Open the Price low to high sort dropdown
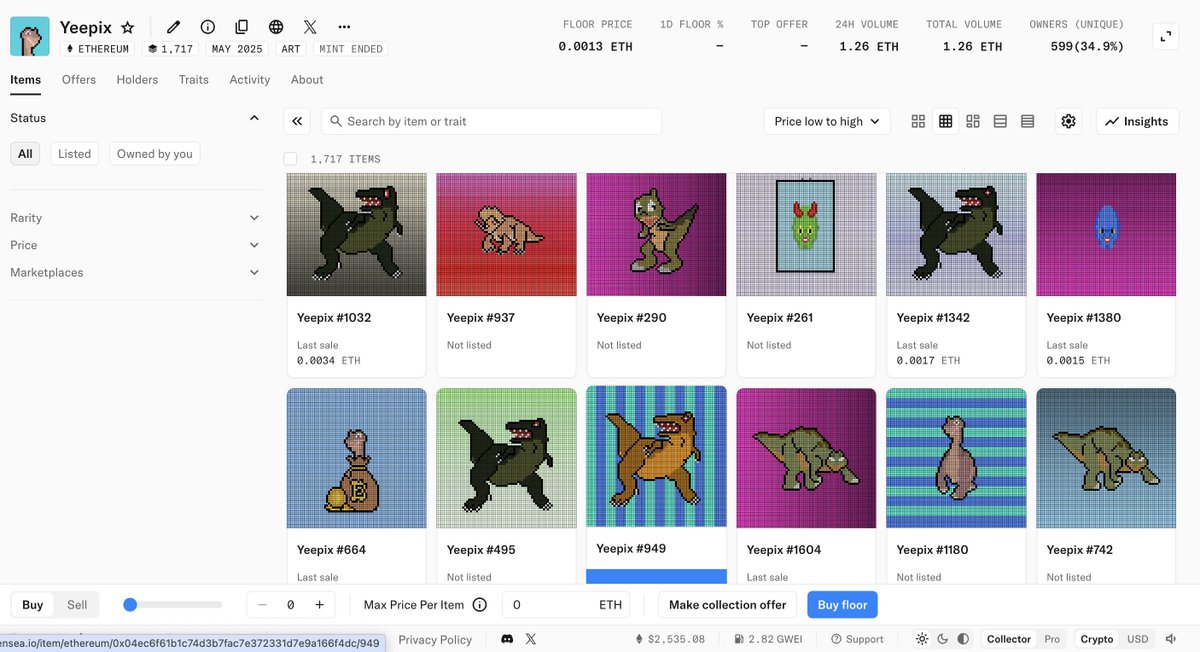Screen dimensions: 1200x652 click(x=827, y=121)
